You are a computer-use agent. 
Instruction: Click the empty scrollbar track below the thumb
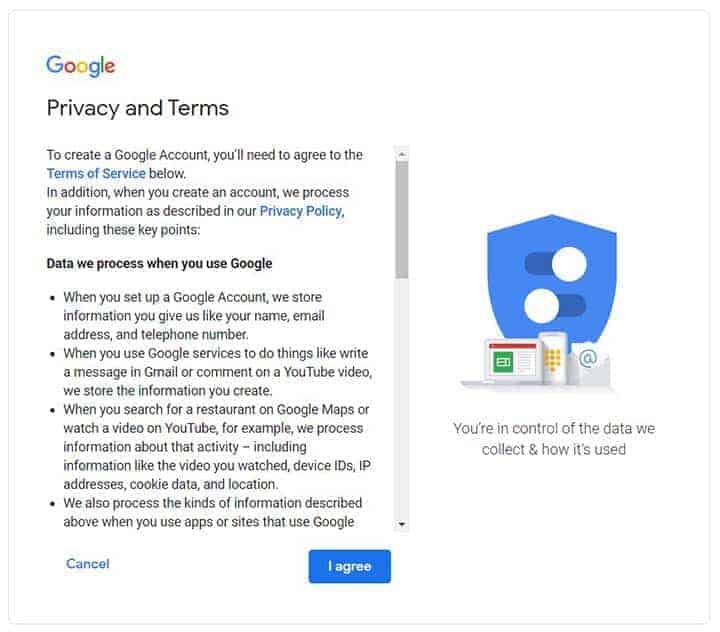coord(402,400)
